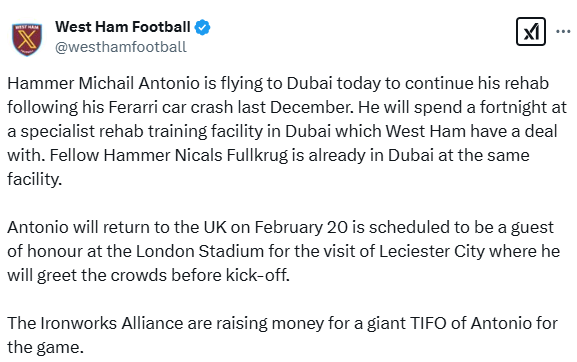Open the @westhamfootball handle link
The width and height of the screenshot is (577, 362).
coord(121,47)
